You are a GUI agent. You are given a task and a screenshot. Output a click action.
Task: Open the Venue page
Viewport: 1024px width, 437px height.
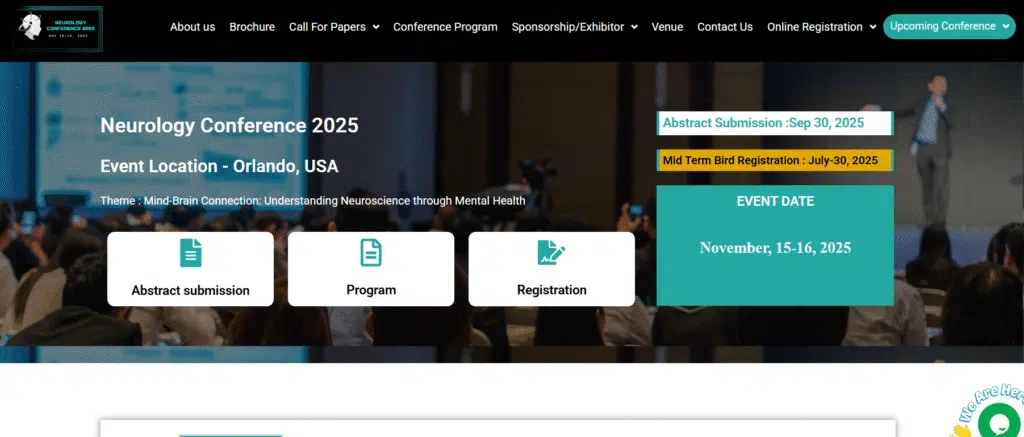[x=667, y=27]
